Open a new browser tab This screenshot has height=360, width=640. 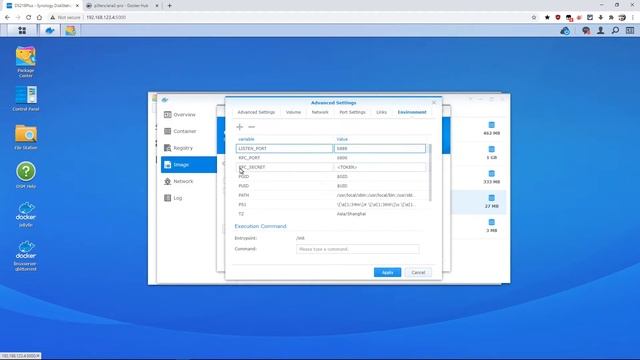pyautogui.click(x=169, y=6)
